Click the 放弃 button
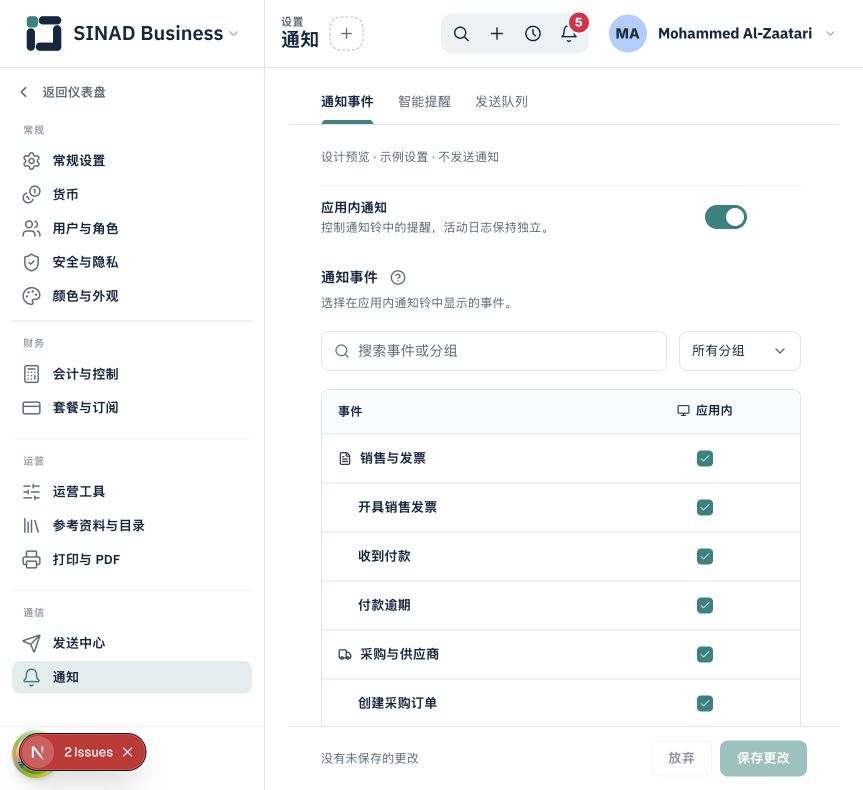This screenshot has height=790, width=863. [681, 758]
